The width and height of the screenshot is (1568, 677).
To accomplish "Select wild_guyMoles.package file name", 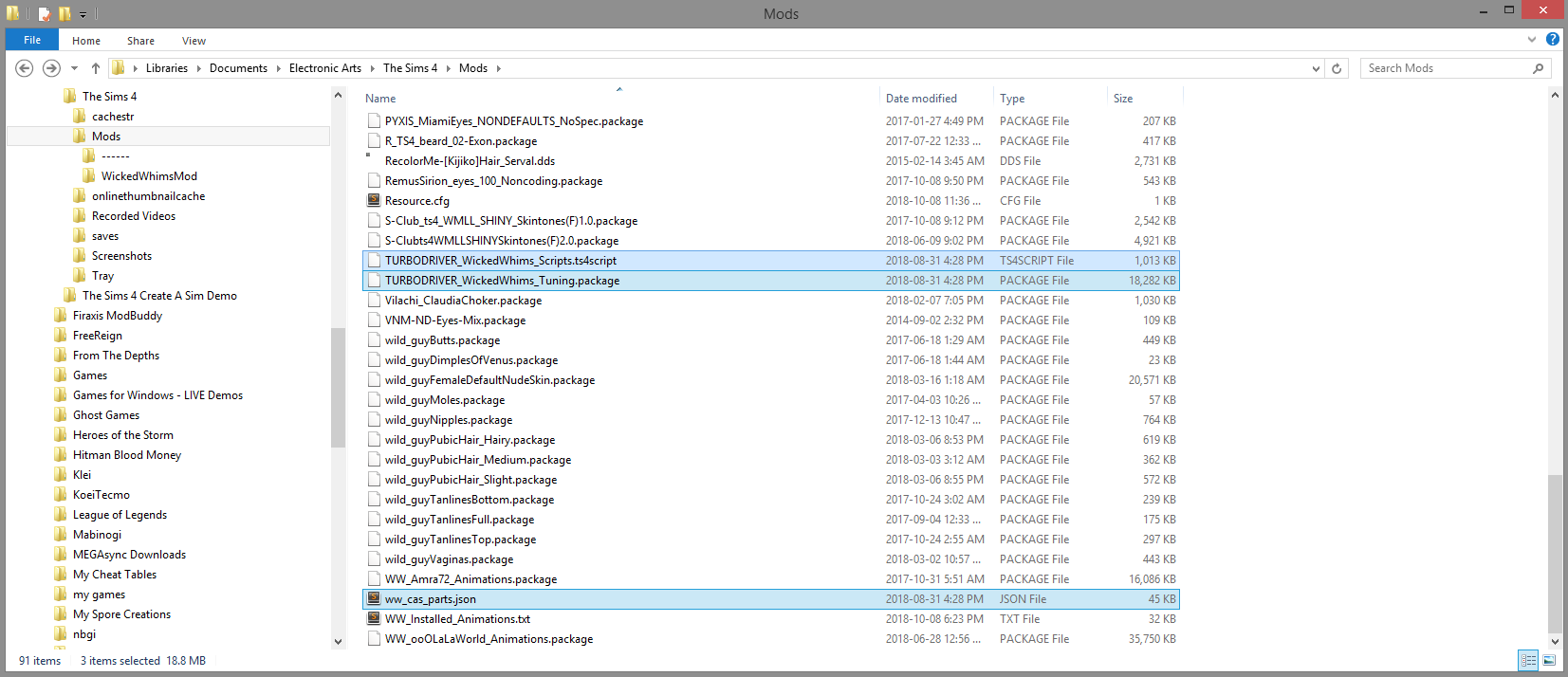I will click(x=445, y=400).
